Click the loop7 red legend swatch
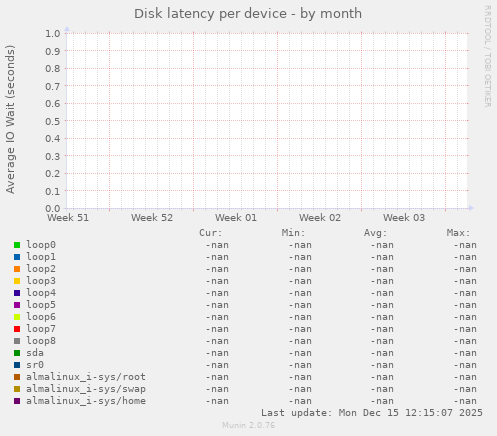This screenshot has height=436, width=497. coord(17,329)
